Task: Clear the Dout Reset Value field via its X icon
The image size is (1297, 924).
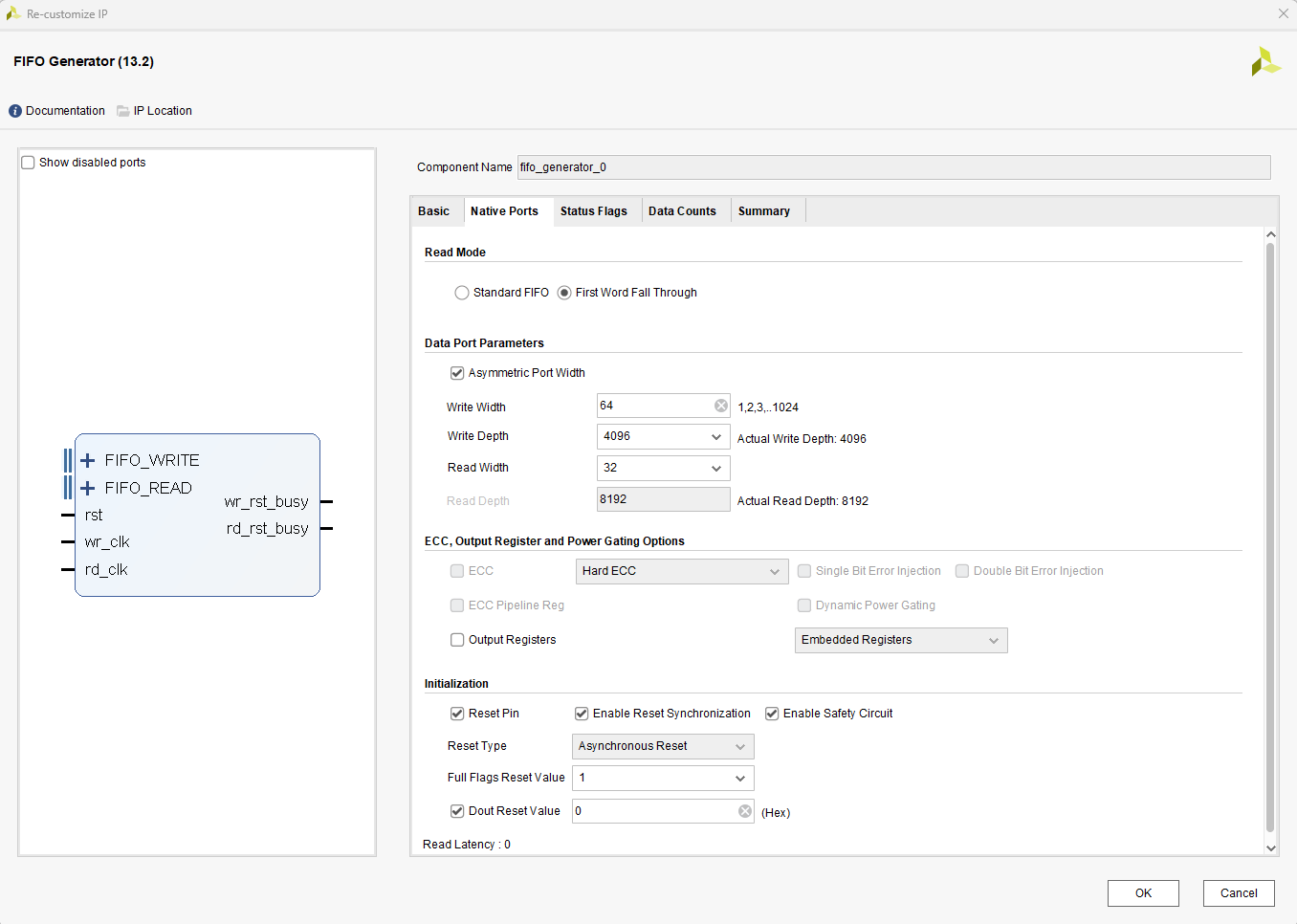Action: 745,811
